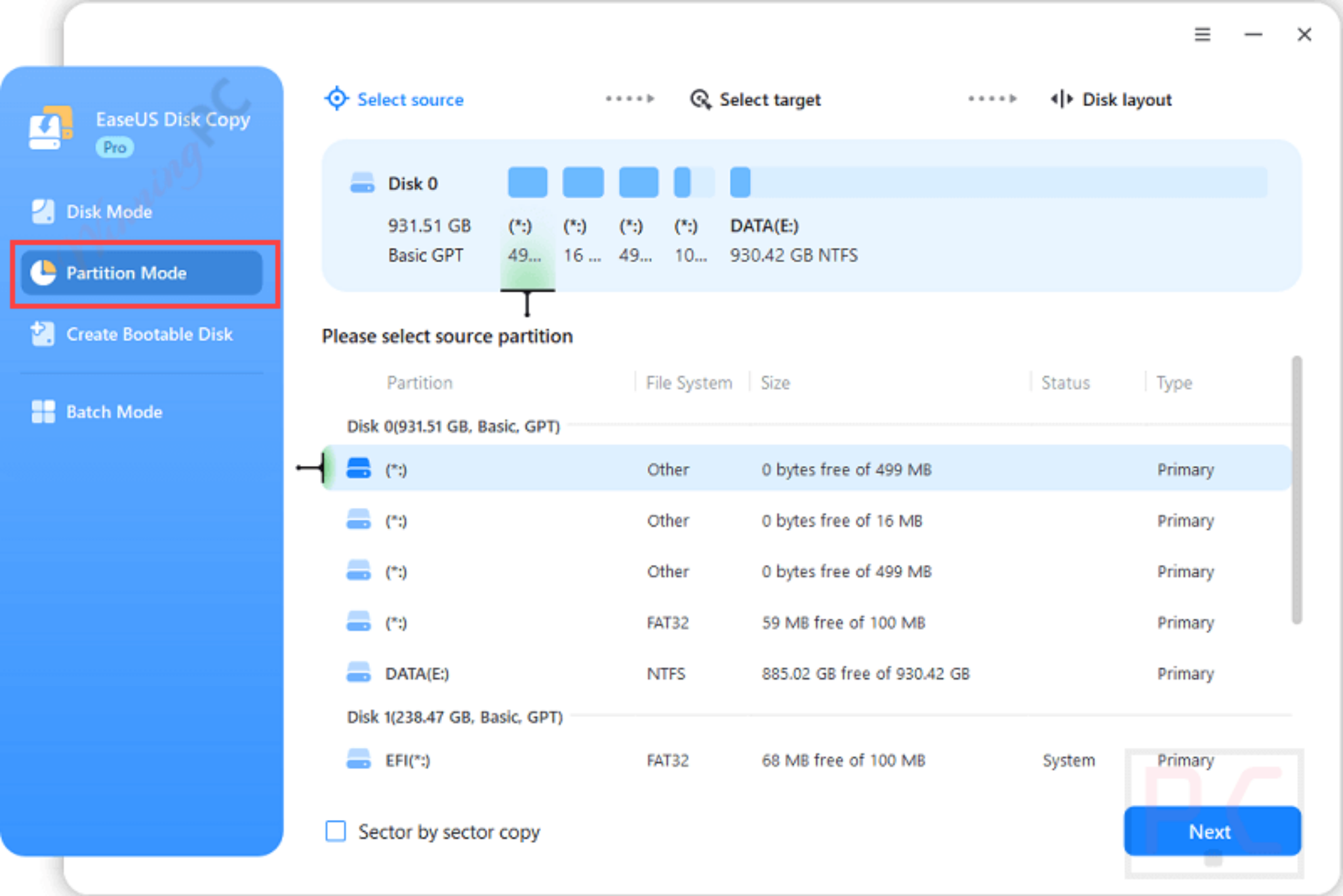Select the highlighted 499 MB partition segment
Screen dimensions: 1343x896
527,182
